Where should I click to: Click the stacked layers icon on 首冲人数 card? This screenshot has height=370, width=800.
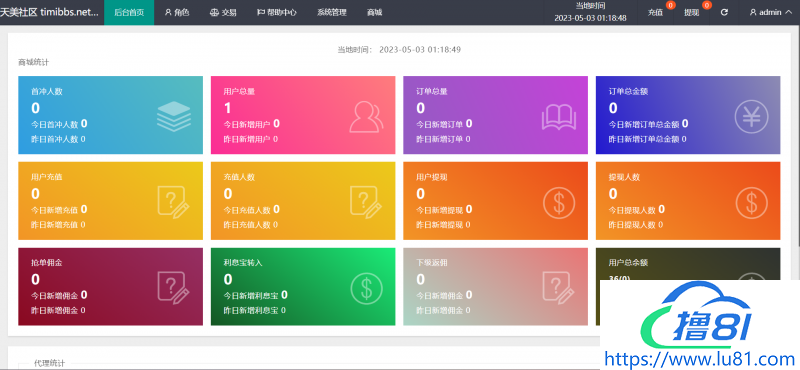[x=173, y=116]
